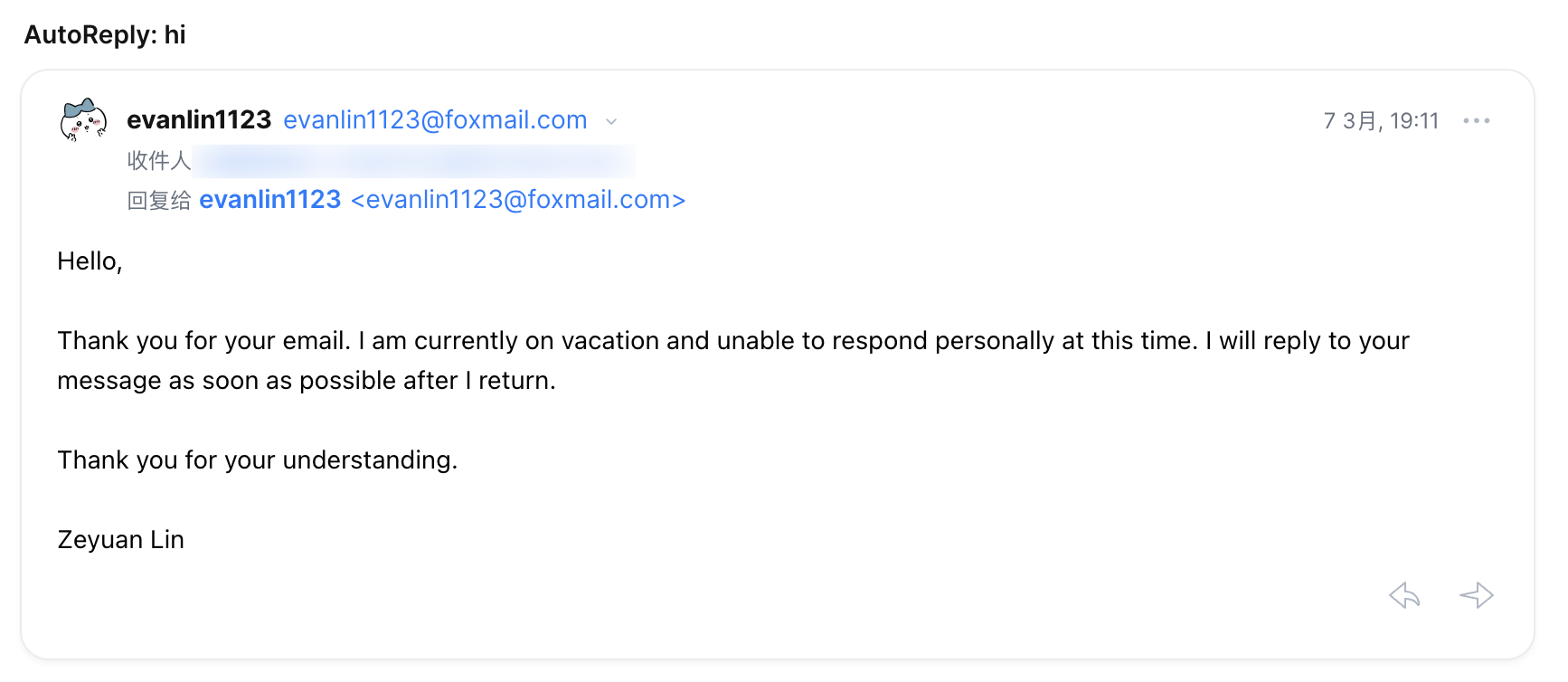Open the three-dot more options menu
Image resolution: width=1568 pixels, height=682 pixels.
[x=1476, y=121]
